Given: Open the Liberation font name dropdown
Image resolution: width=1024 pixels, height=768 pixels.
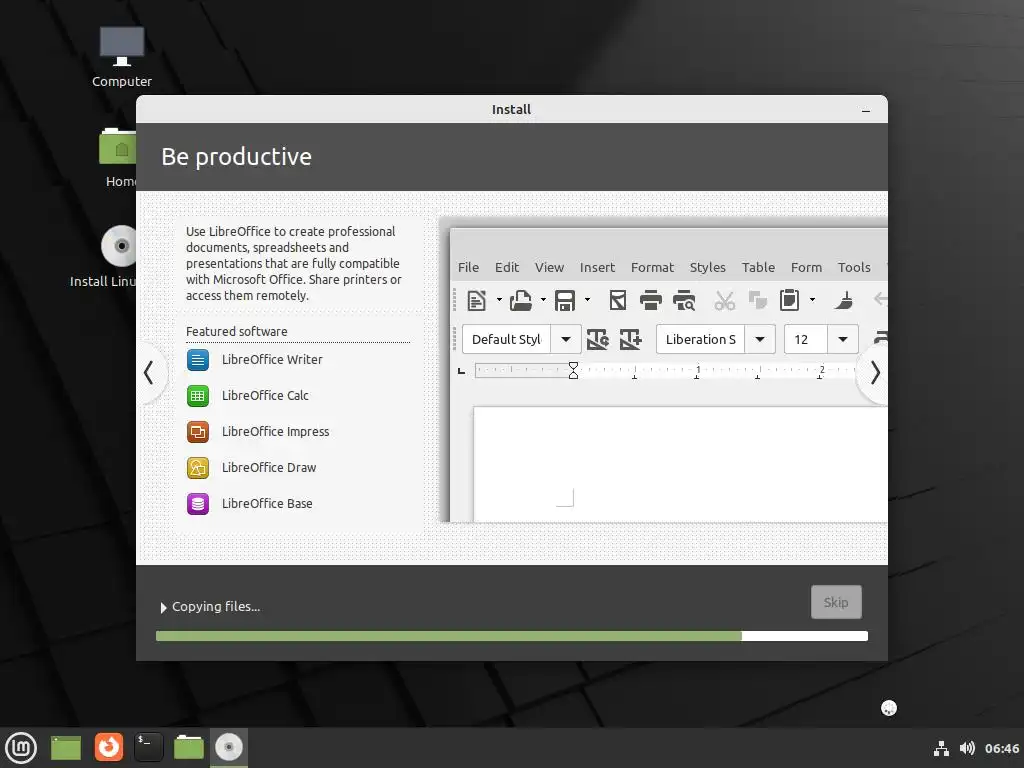Looking at the screenshot, I should click(x=760, y=340).
